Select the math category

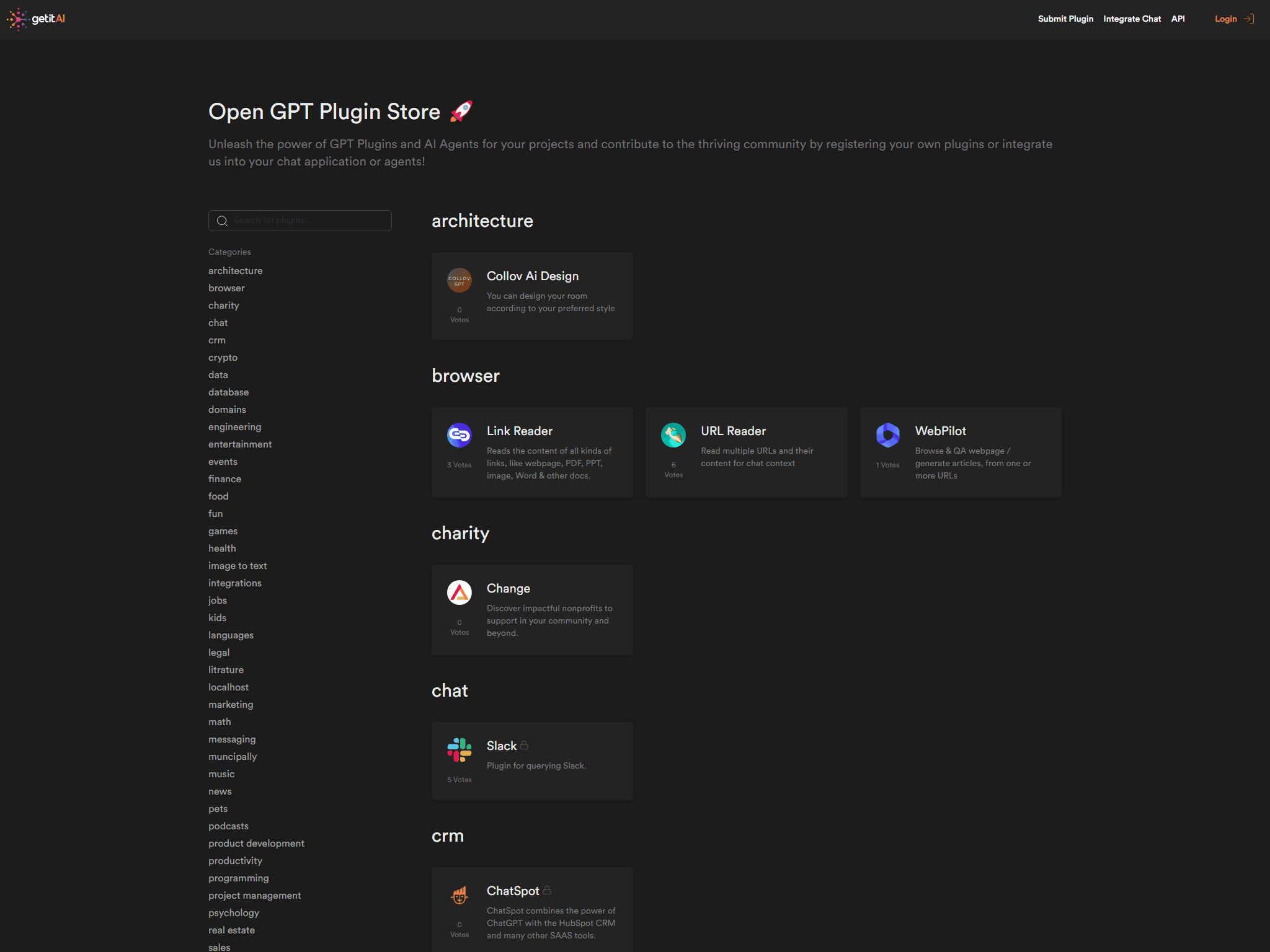coord(220,722)
